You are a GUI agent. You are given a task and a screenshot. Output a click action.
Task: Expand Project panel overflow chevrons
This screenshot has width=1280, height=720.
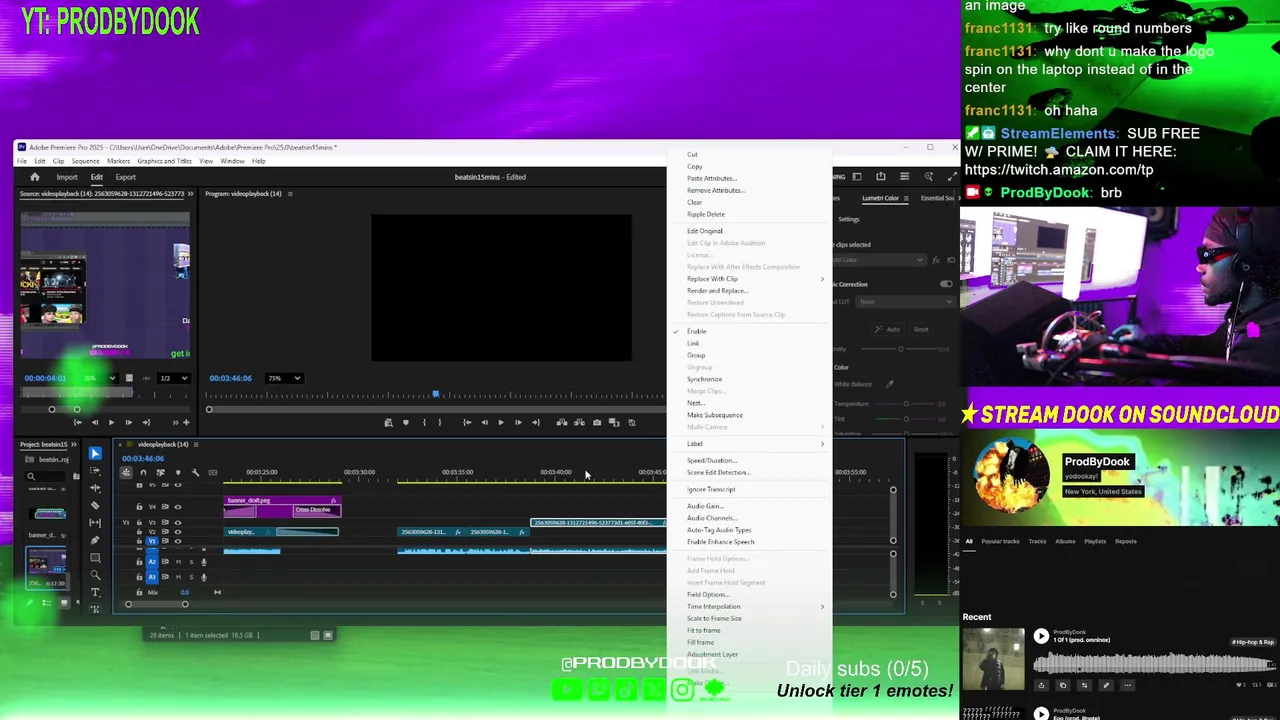pyautogui.click(x=76, y=444)
